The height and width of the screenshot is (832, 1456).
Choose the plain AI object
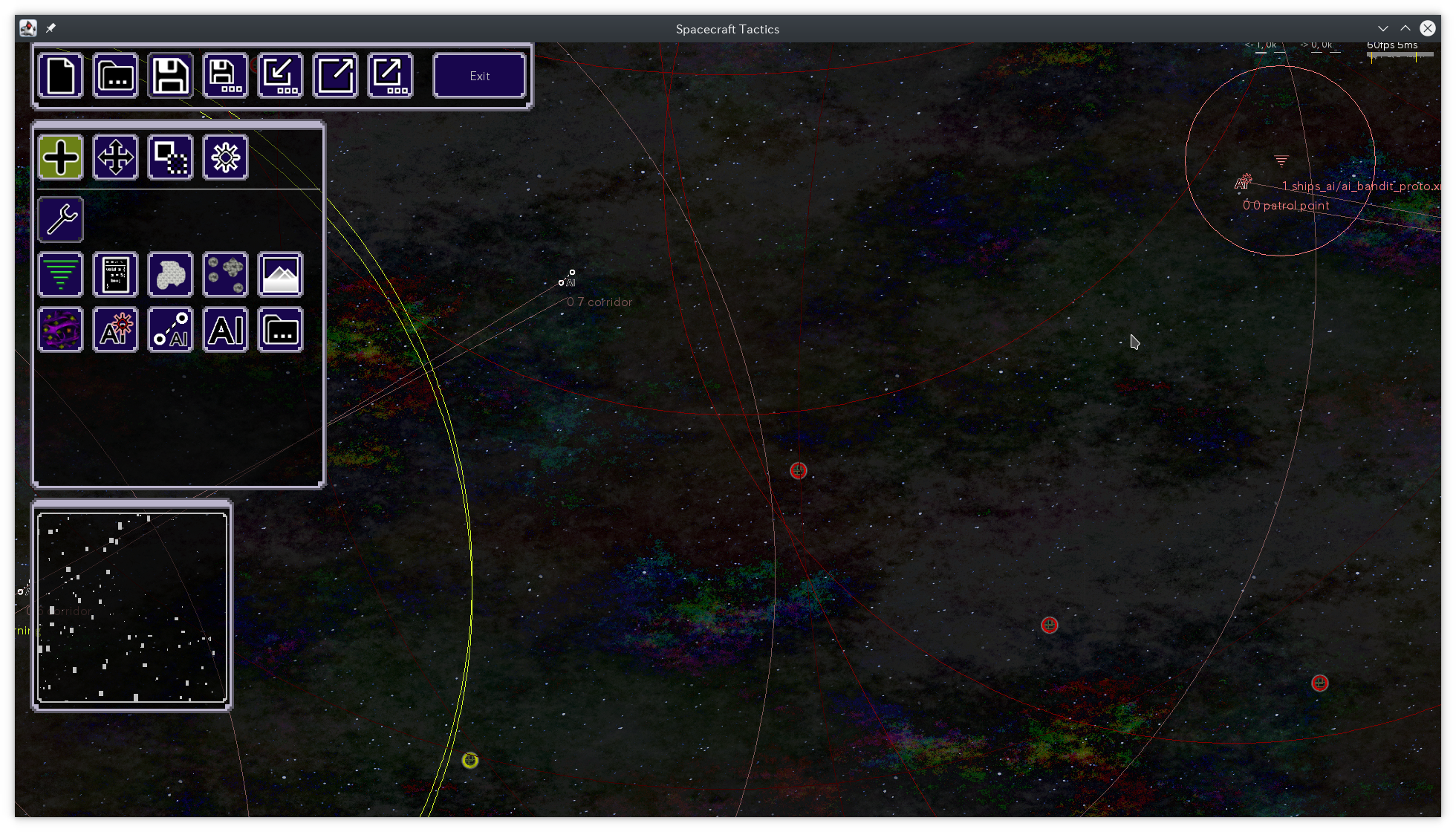226,330
